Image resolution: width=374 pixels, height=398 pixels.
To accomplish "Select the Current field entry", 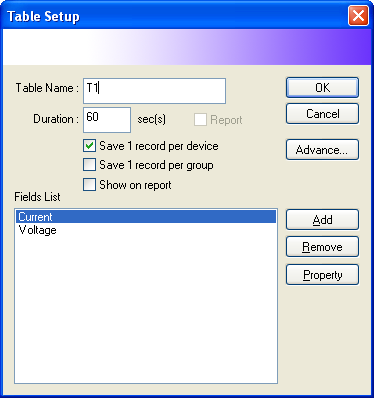I will (x=146, y=217).
